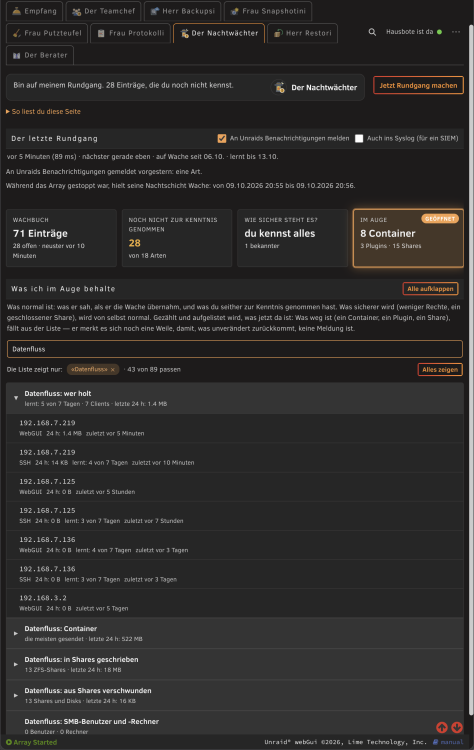The height and width of the screenshot is (750, 474).
Task: Select 192.168.7.125 WebGUI row
Action: point(235,486)
